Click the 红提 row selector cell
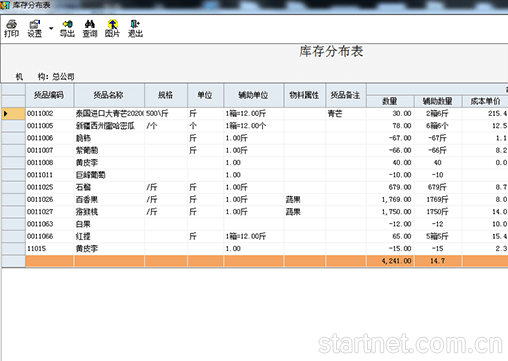The width and height of the screenshot is (508, 361). click(13, 237)
